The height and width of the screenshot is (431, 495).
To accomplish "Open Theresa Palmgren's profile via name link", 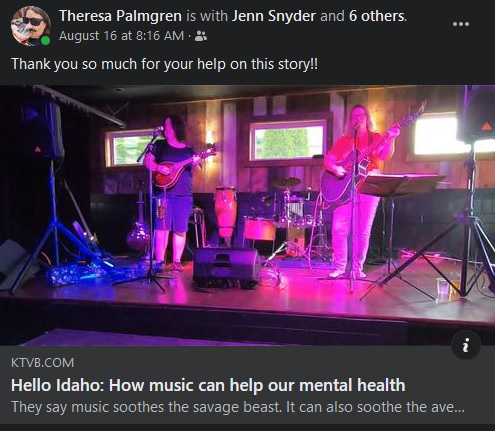I will coord(120,16).
